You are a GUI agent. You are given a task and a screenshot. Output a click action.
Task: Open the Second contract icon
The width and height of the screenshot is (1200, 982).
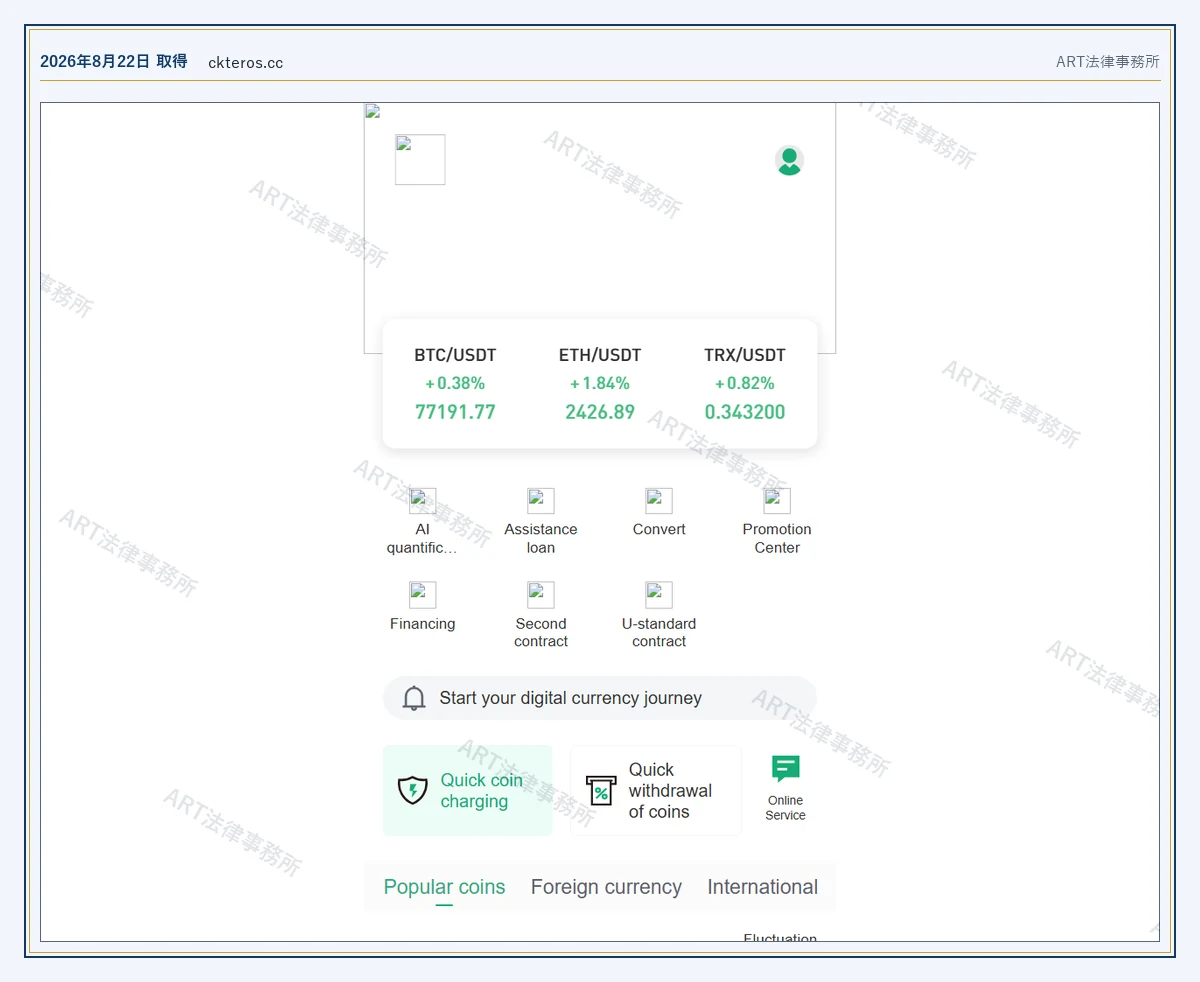coord(541,595)
